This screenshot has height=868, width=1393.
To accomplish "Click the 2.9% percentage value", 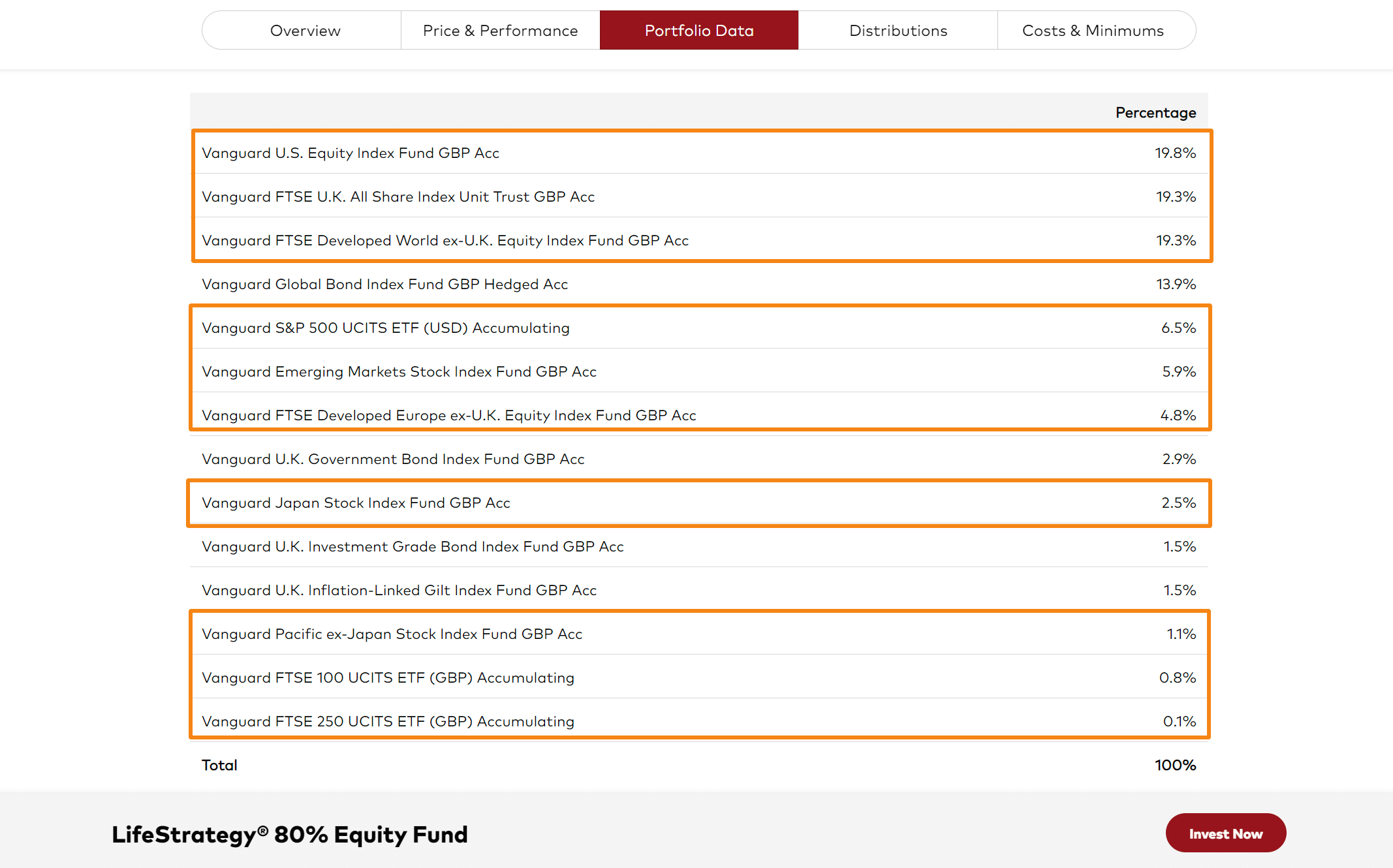I will 1179,459.
